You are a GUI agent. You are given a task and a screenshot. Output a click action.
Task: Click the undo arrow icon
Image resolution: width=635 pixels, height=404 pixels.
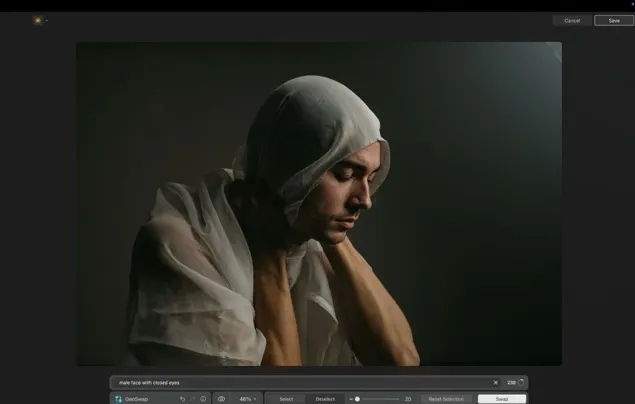point(183,398)
